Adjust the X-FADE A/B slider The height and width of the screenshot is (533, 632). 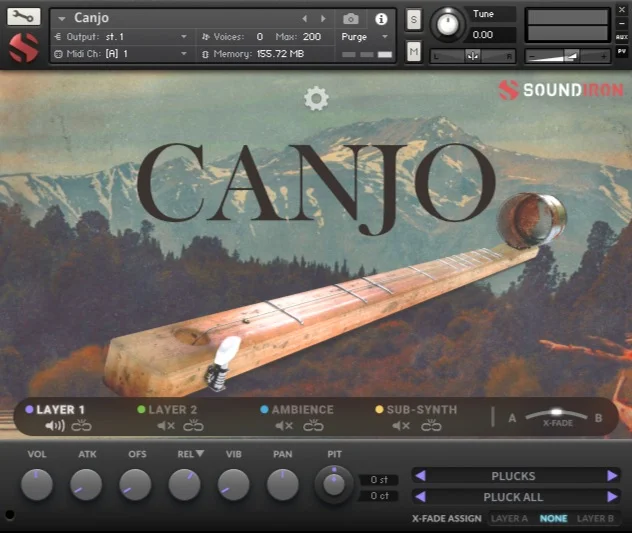(x=556, y=413)
